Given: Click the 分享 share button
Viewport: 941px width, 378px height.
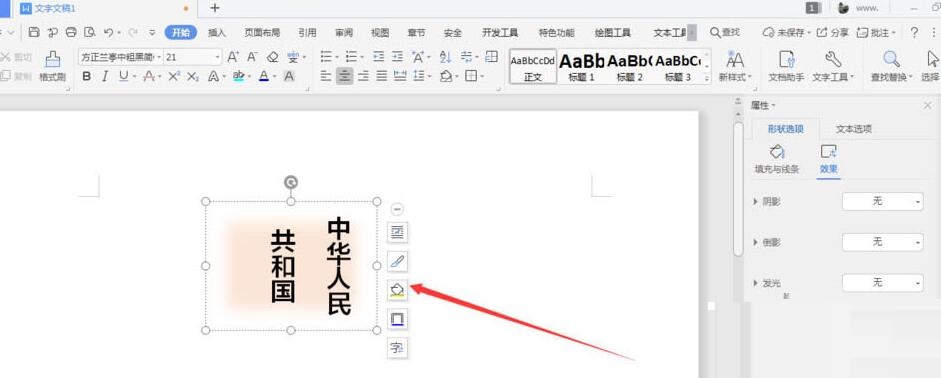Looking at the screenshot, I should tap(833, 33).
